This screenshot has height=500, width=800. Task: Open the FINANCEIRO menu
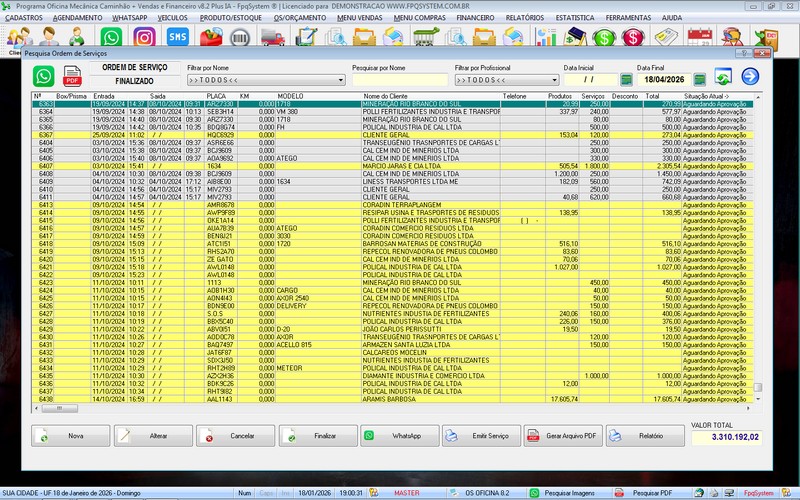click(474, 18)
